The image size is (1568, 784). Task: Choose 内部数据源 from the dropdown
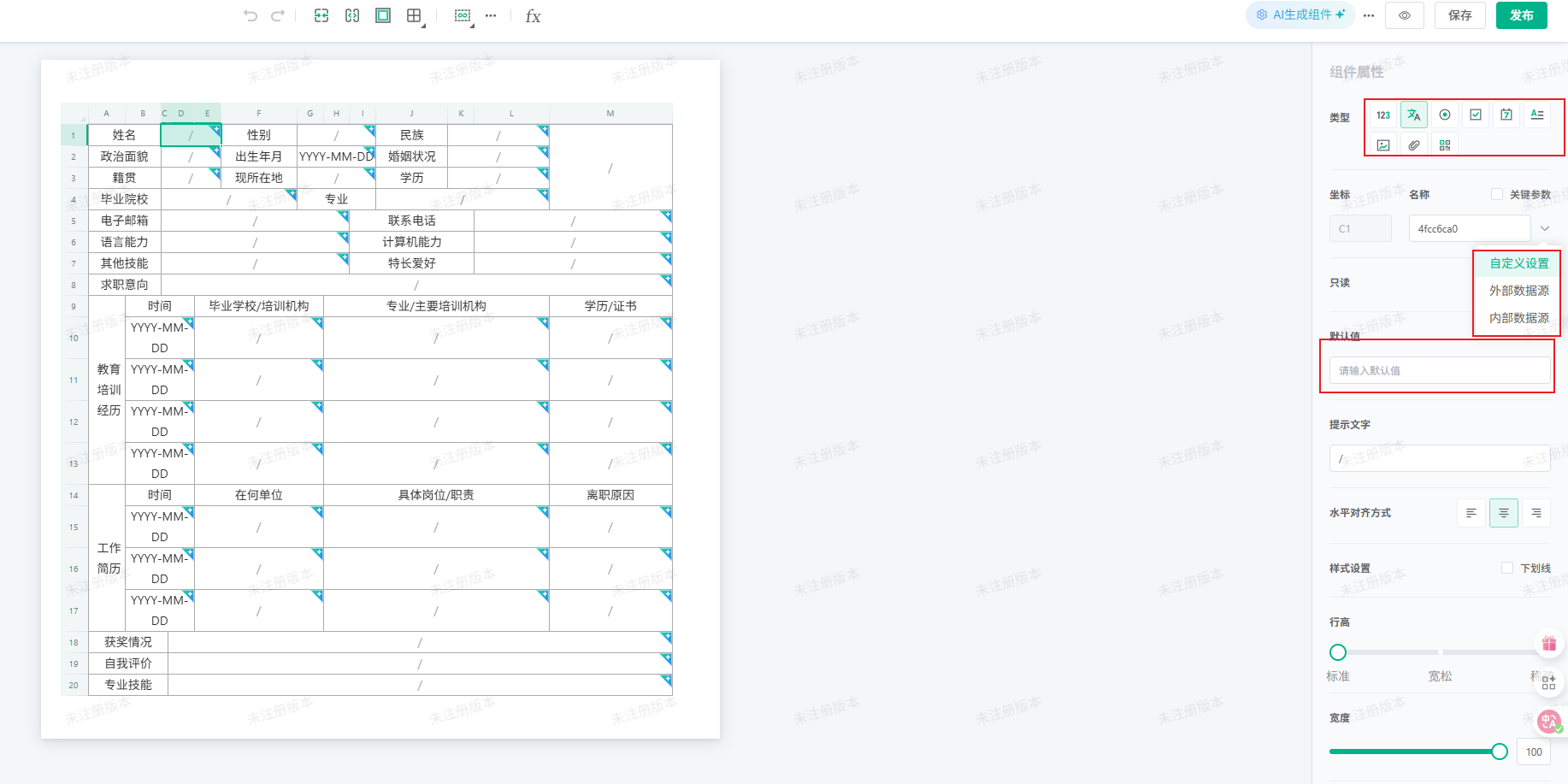1518,318
